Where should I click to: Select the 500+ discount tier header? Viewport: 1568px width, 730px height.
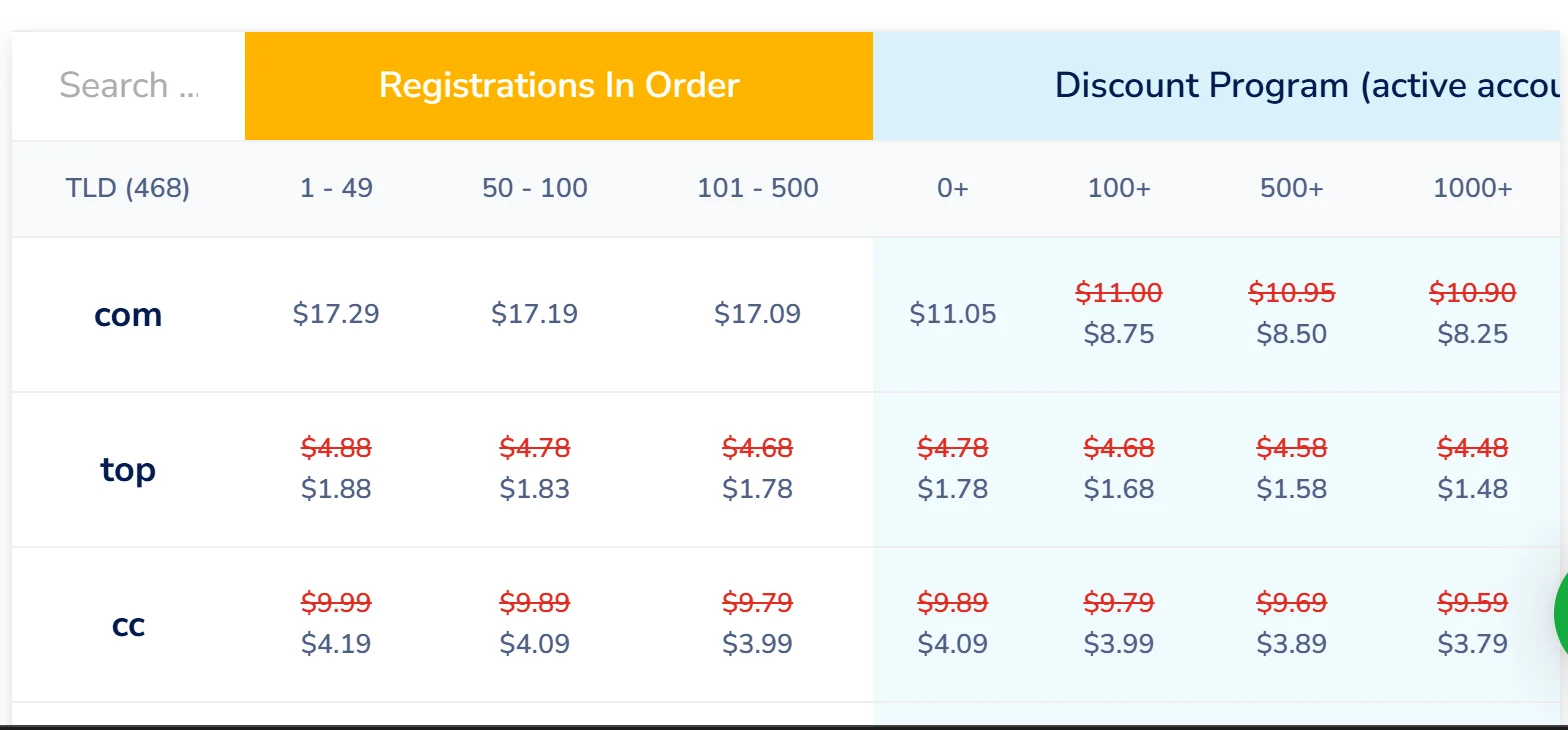coord(1291,188)
